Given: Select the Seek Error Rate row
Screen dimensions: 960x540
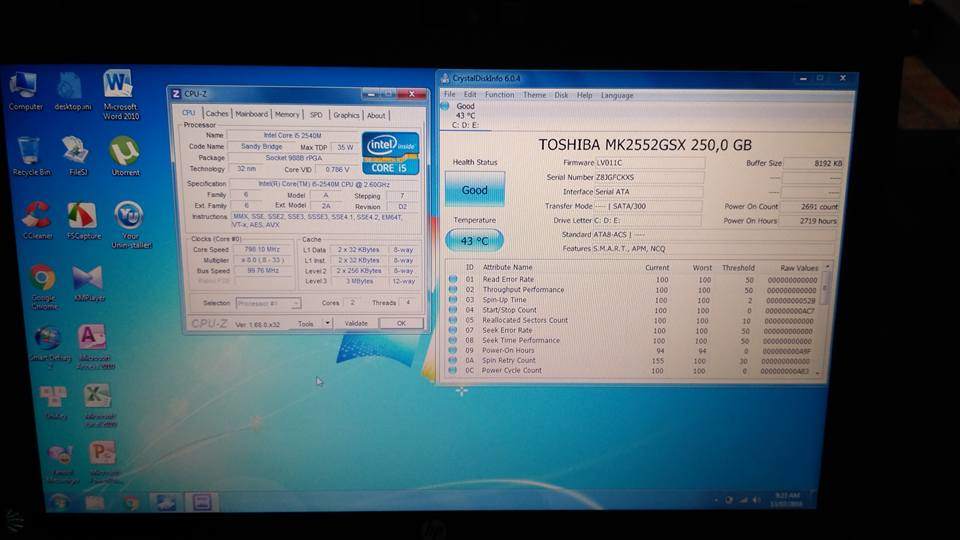Looking at the screenshot, I should 637,331.
